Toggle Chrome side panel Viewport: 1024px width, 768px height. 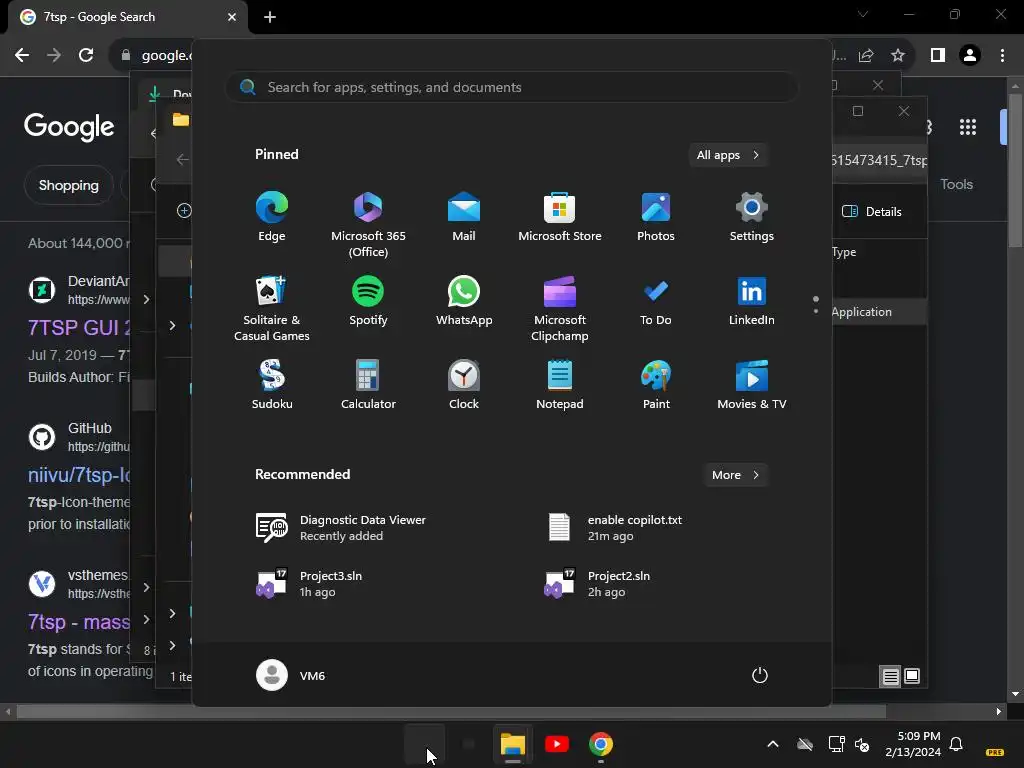coord(938,56)
